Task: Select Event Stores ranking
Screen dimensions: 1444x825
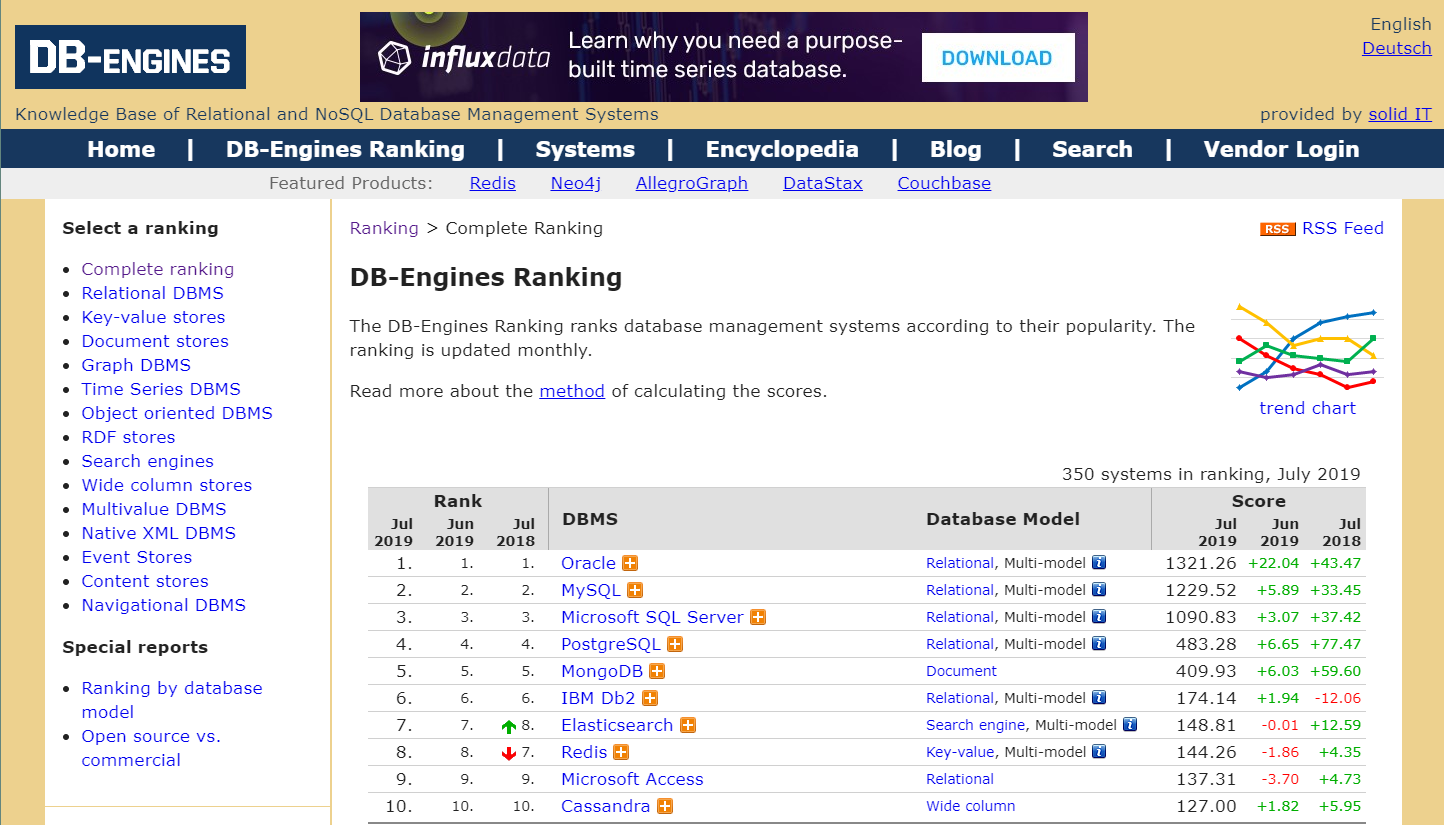Action: 137,557
